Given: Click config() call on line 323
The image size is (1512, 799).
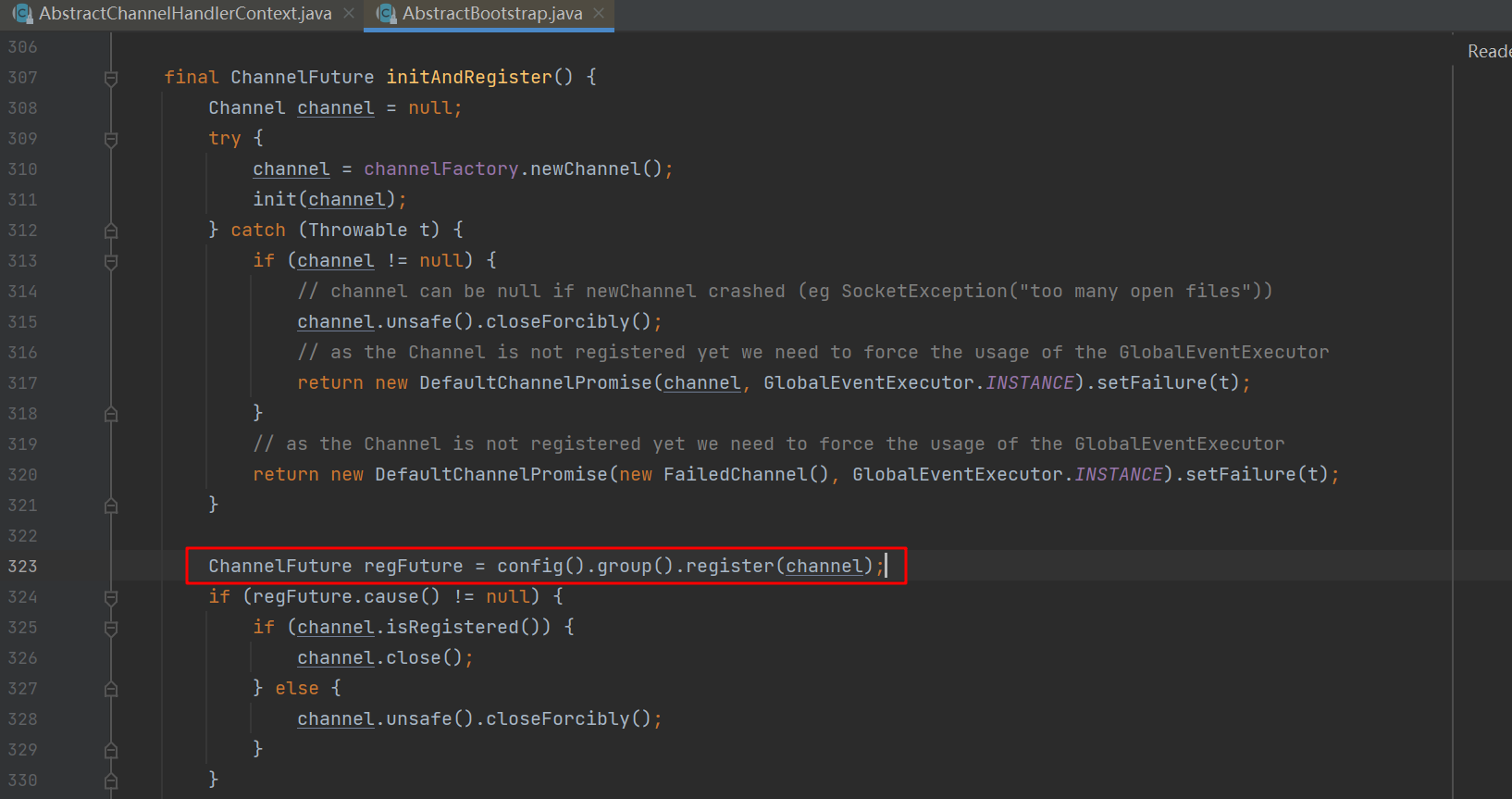Looking at the screenshot, I should pyautogui.click(x=541, y=567).
